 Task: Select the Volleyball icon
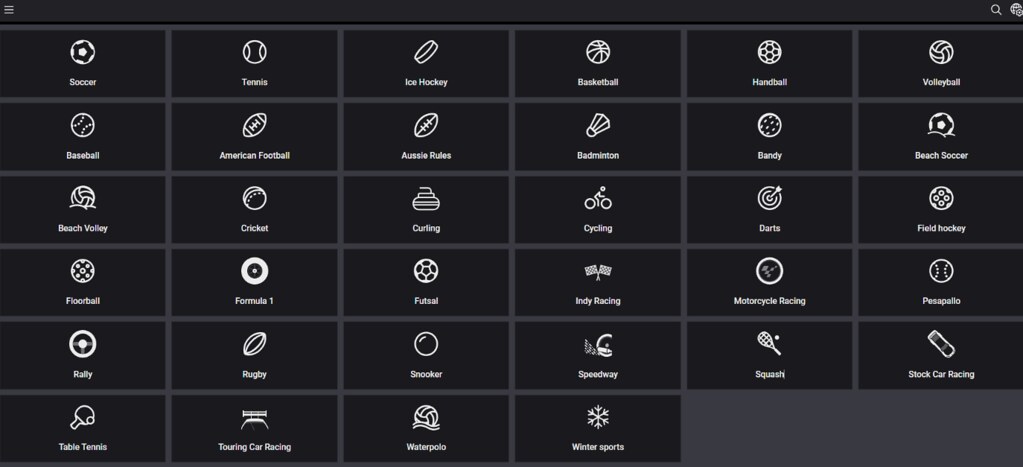pos(941,52)
